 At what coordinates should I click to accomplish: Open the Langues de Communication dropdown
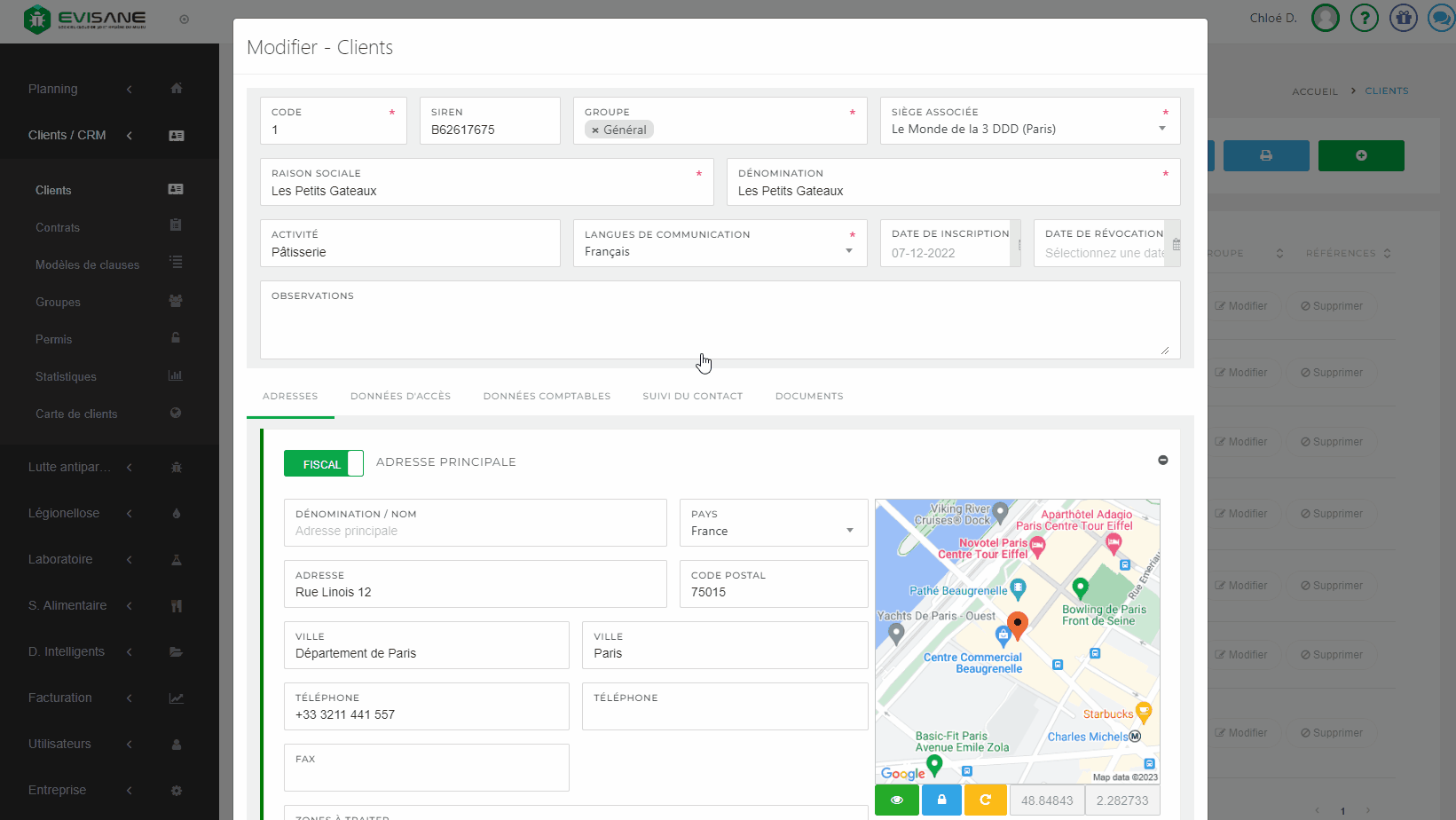tap(849, 251)
